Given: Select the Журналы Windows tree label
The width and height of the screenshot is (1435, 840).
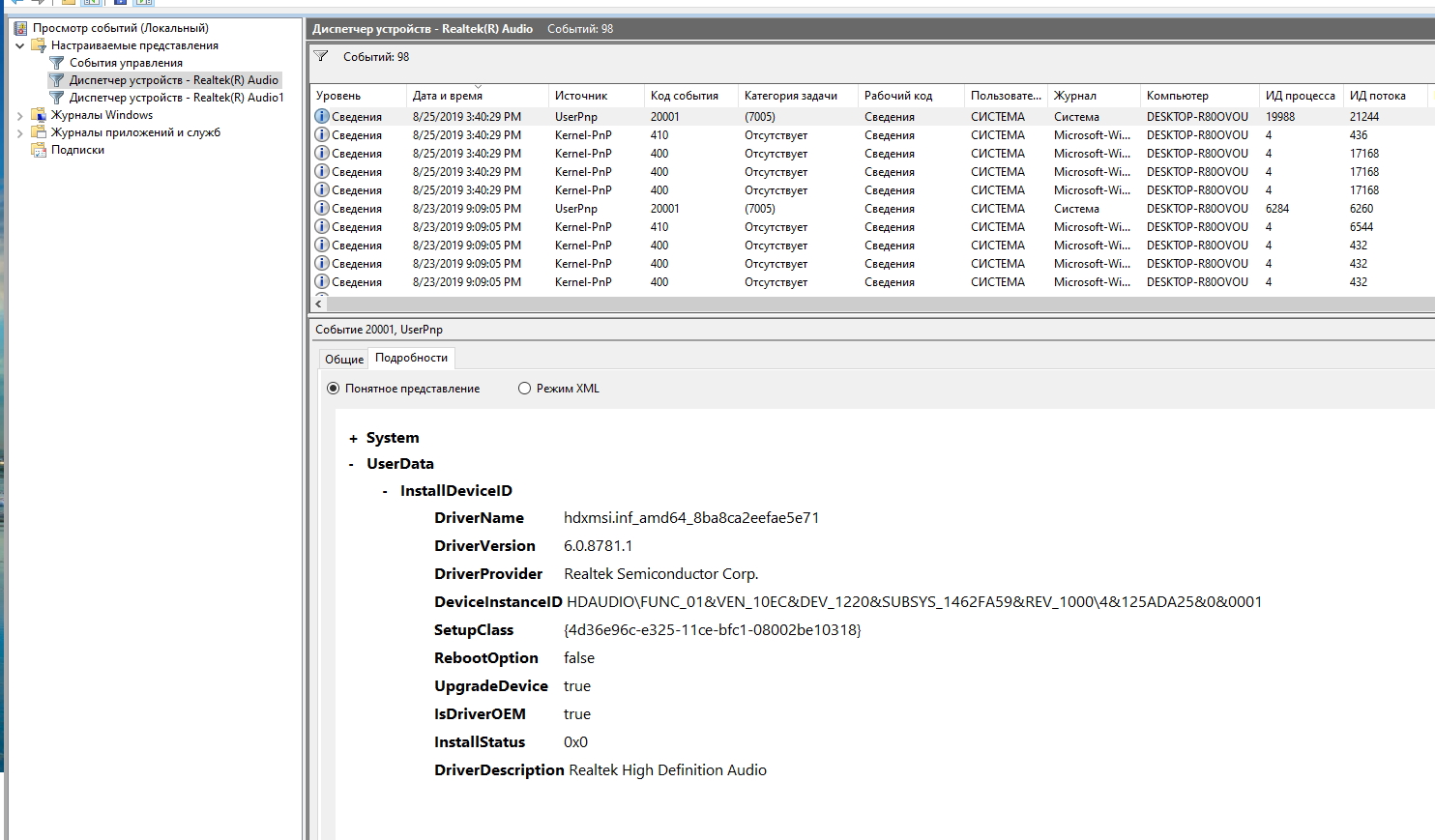Looking at the screenshot, I should coord(102,115).
